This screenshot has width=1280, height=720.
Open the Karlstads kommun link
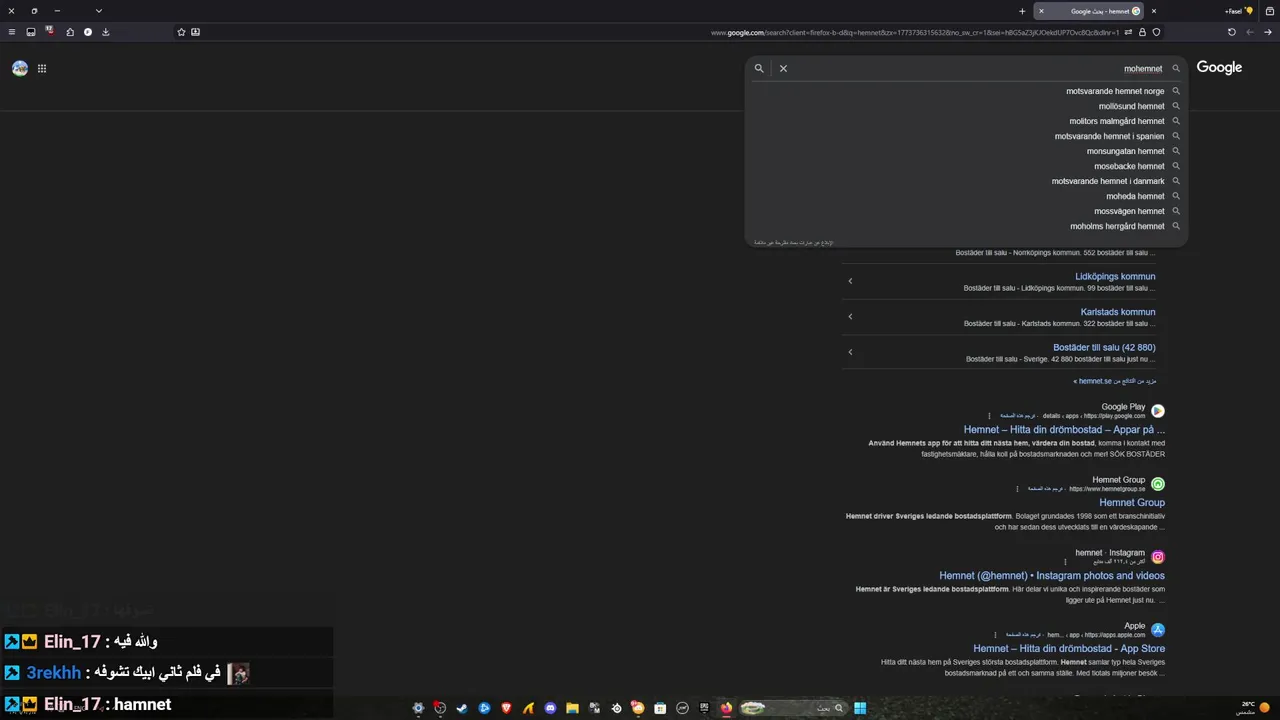1118,312
